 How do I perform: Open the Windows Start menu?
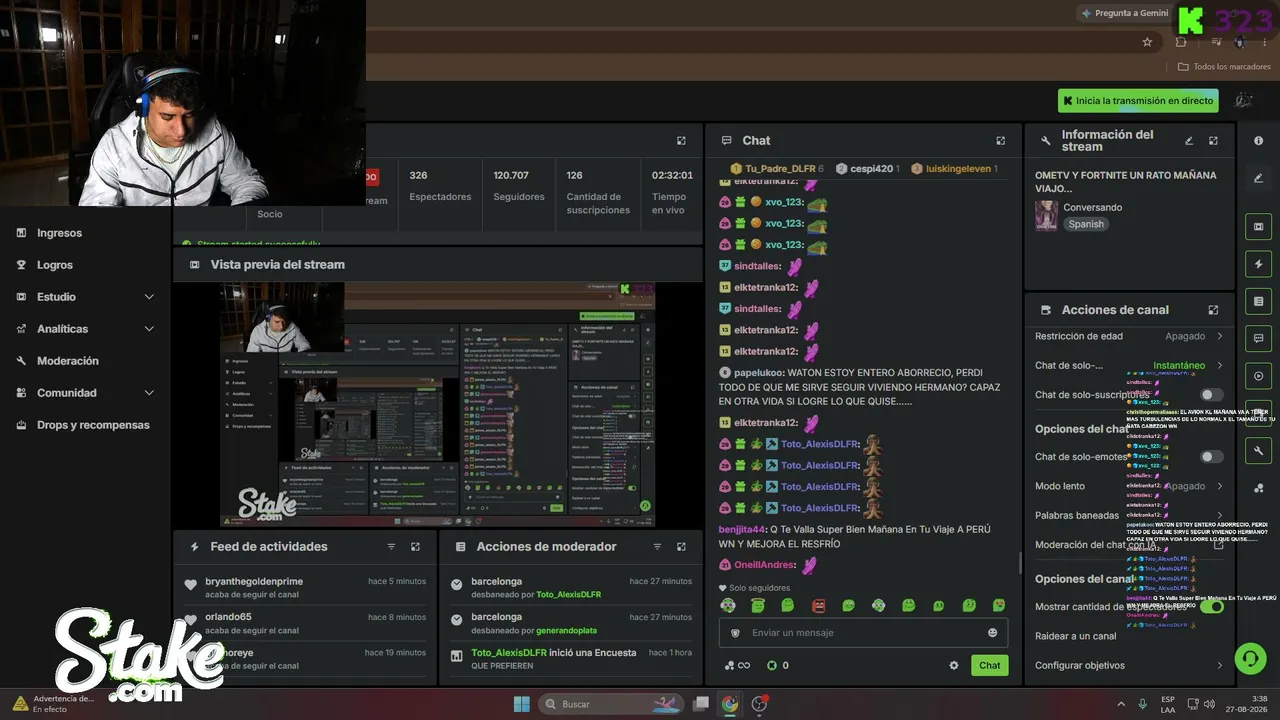point(521,704)
